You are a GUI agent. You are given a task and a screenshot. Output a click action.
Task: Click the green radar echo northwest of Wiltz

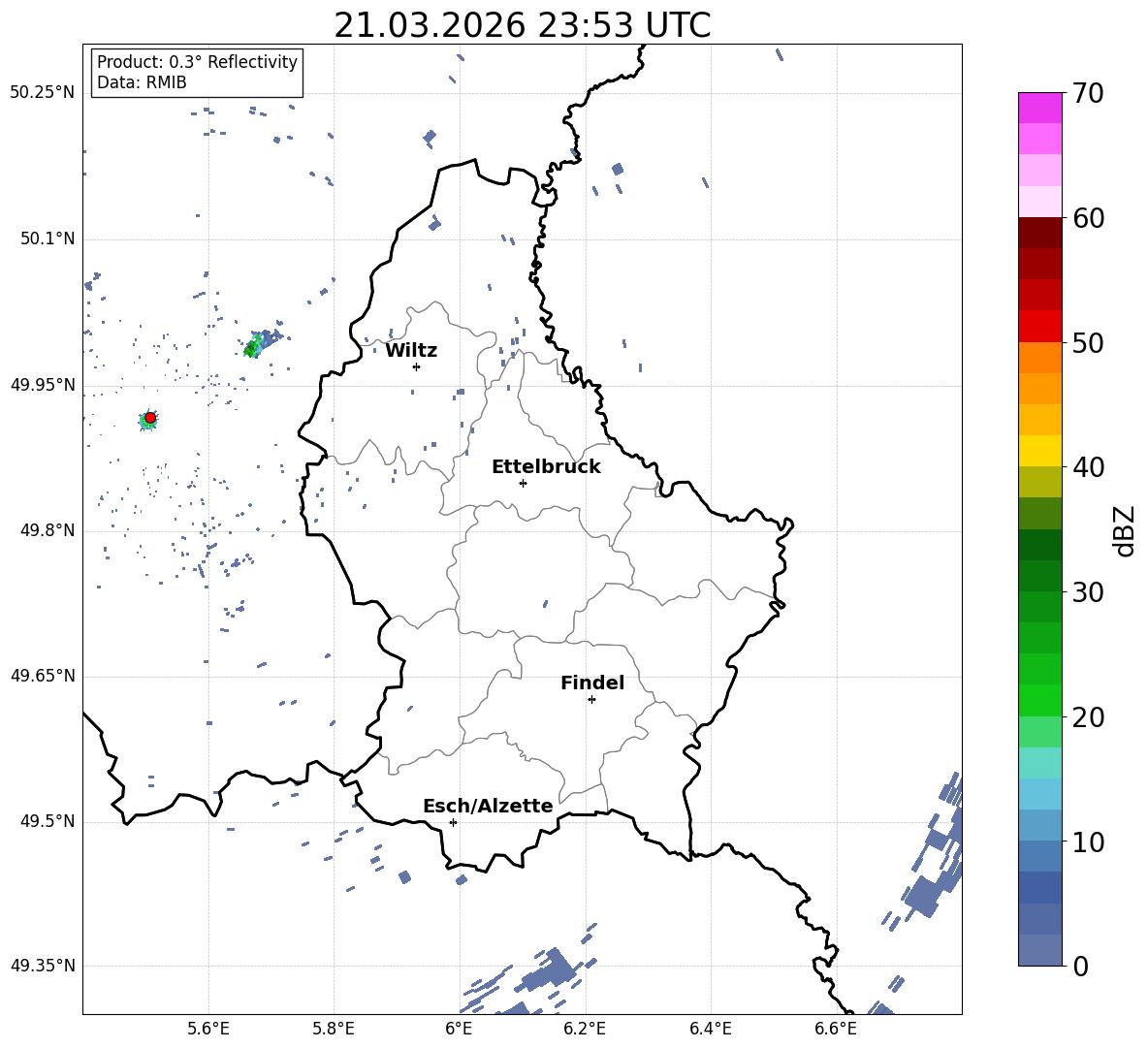[253, 348]
